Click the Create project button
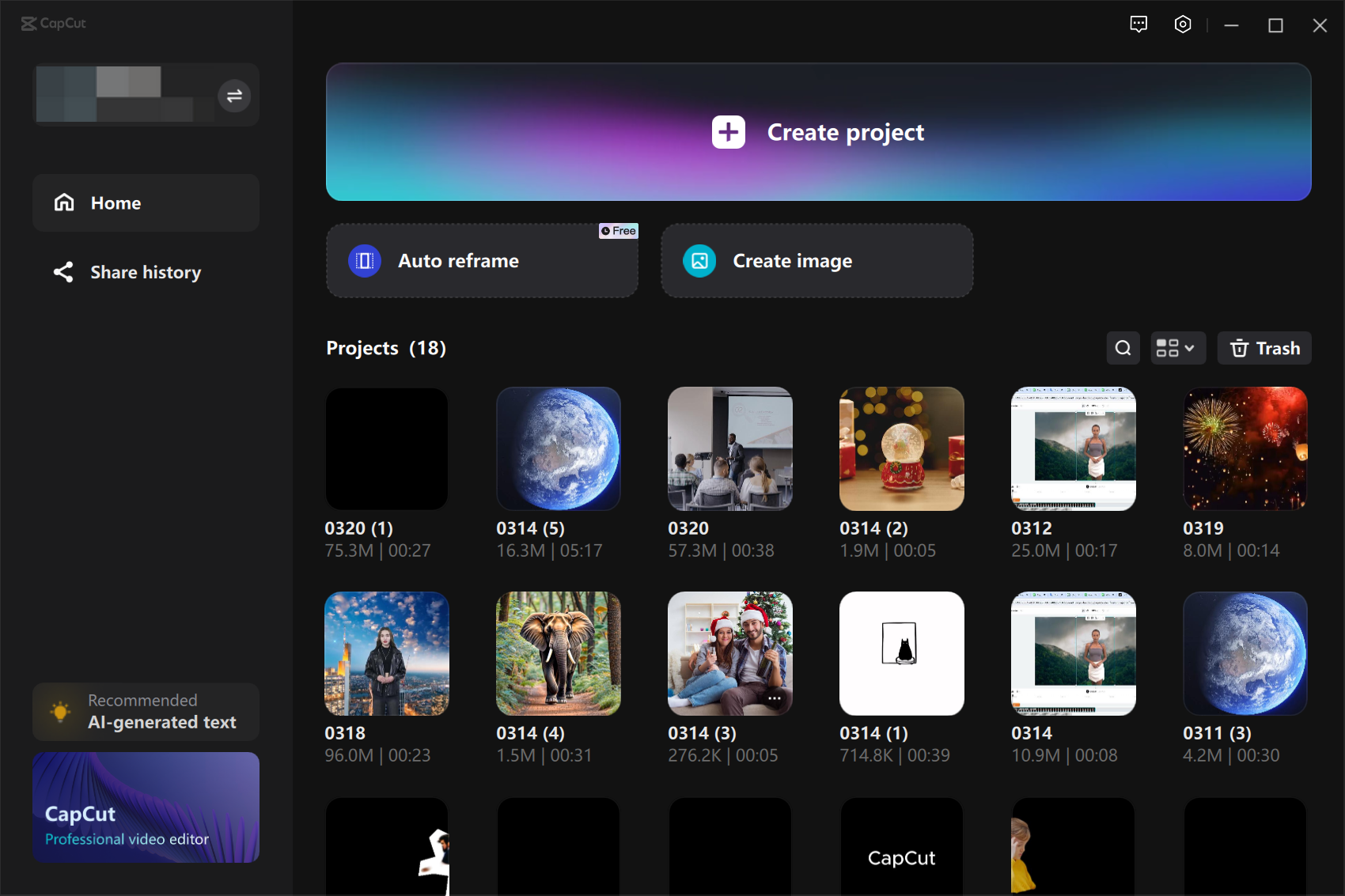 [x=818, y=132]
